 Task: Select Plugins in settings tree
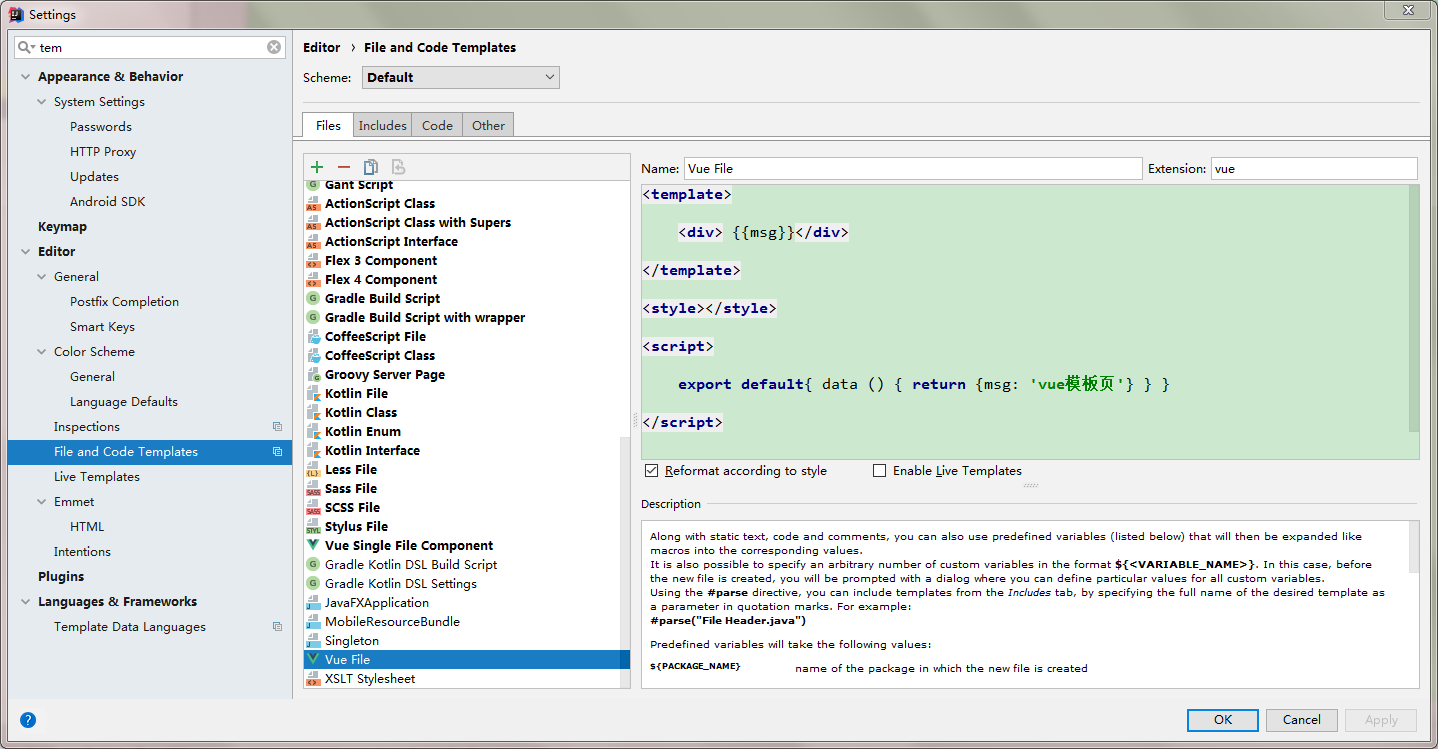[x=61, y=577]
